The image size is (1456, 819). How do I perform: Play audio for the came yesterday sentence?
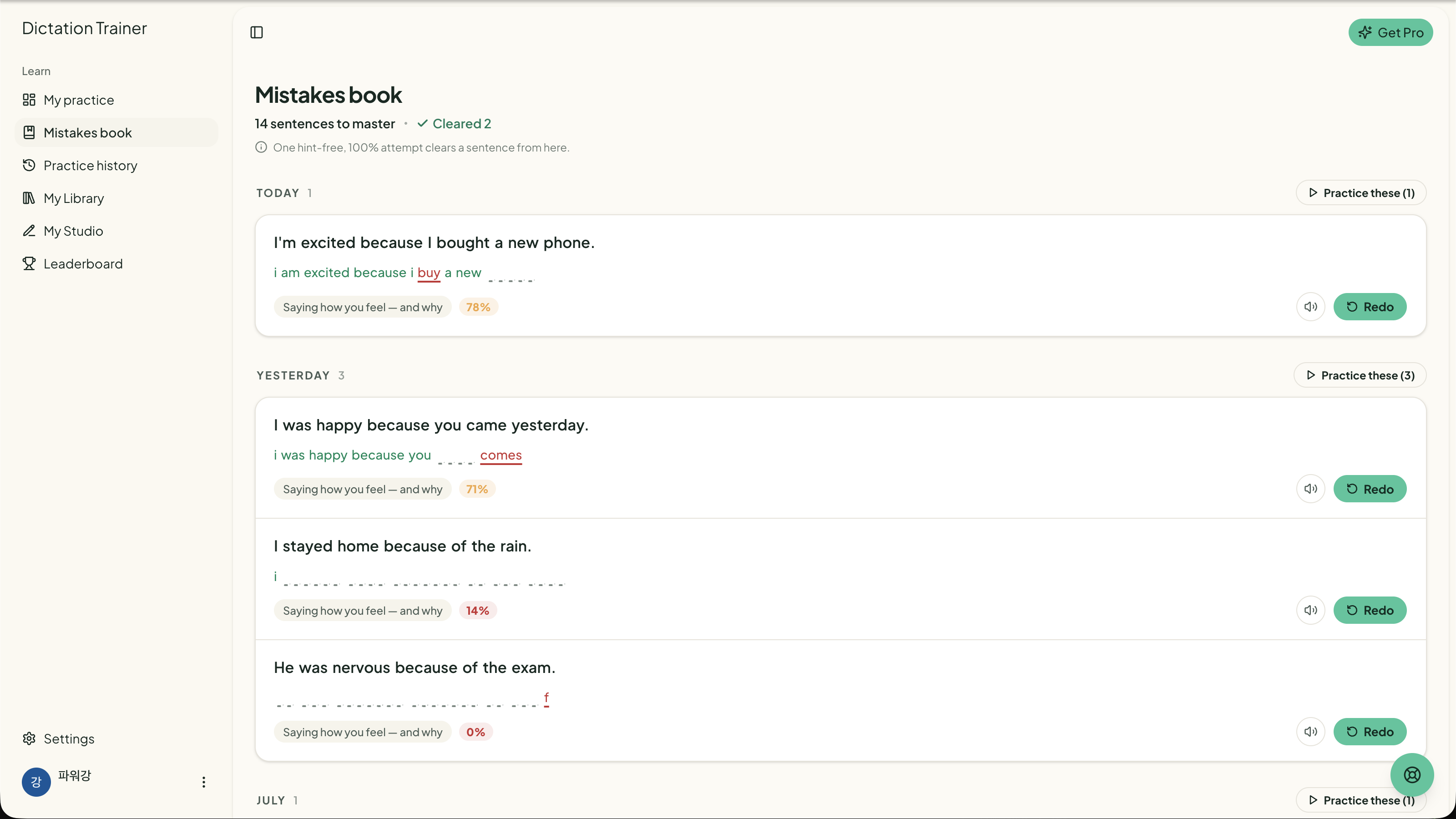(x=1311, y=489)
